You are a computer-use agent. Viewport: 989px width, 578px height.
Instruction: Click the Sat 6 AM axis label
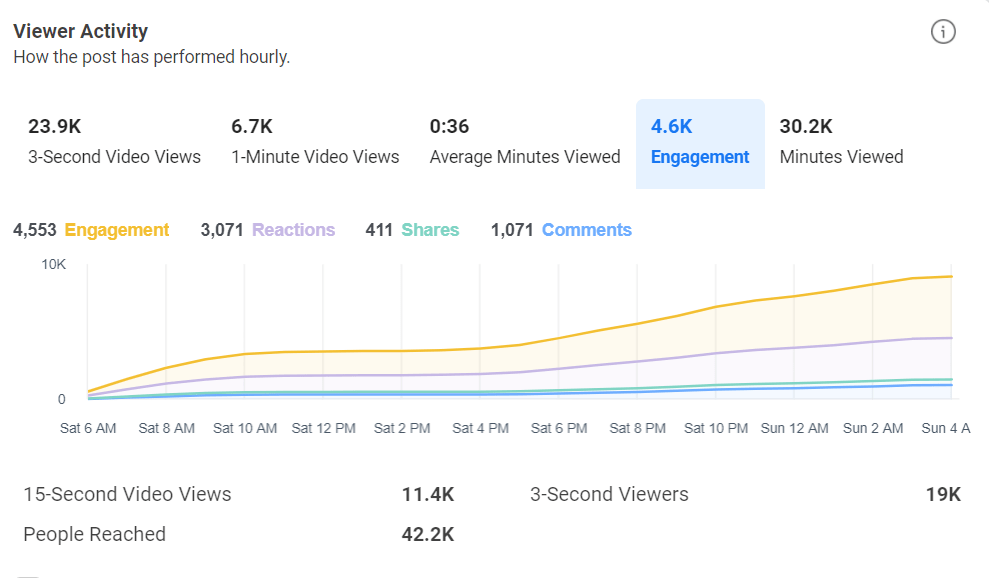coord(88,428)
